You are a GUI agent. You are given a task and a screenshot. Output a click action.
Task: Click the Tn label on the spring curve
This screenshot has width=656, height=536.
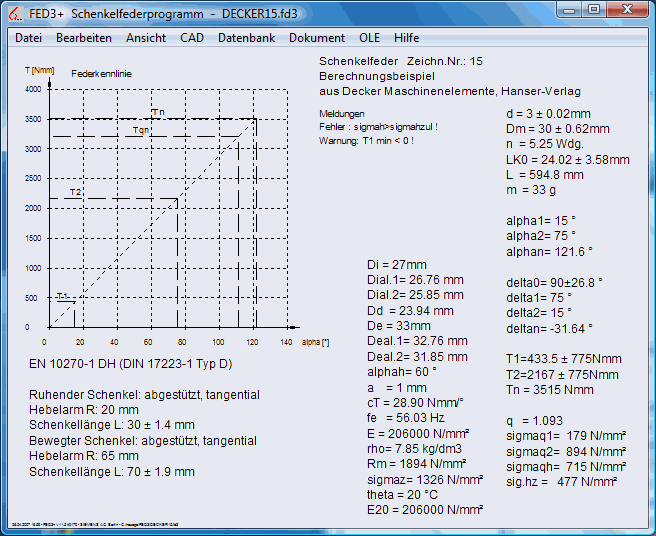tap(157, 111)
